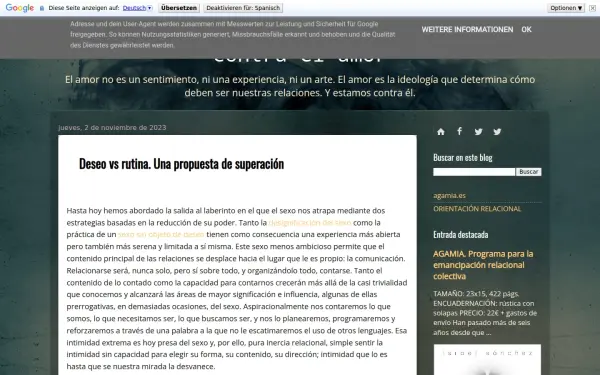
Task: Follow the desigmificación del sexo link
Action: (x=310, y=222)
